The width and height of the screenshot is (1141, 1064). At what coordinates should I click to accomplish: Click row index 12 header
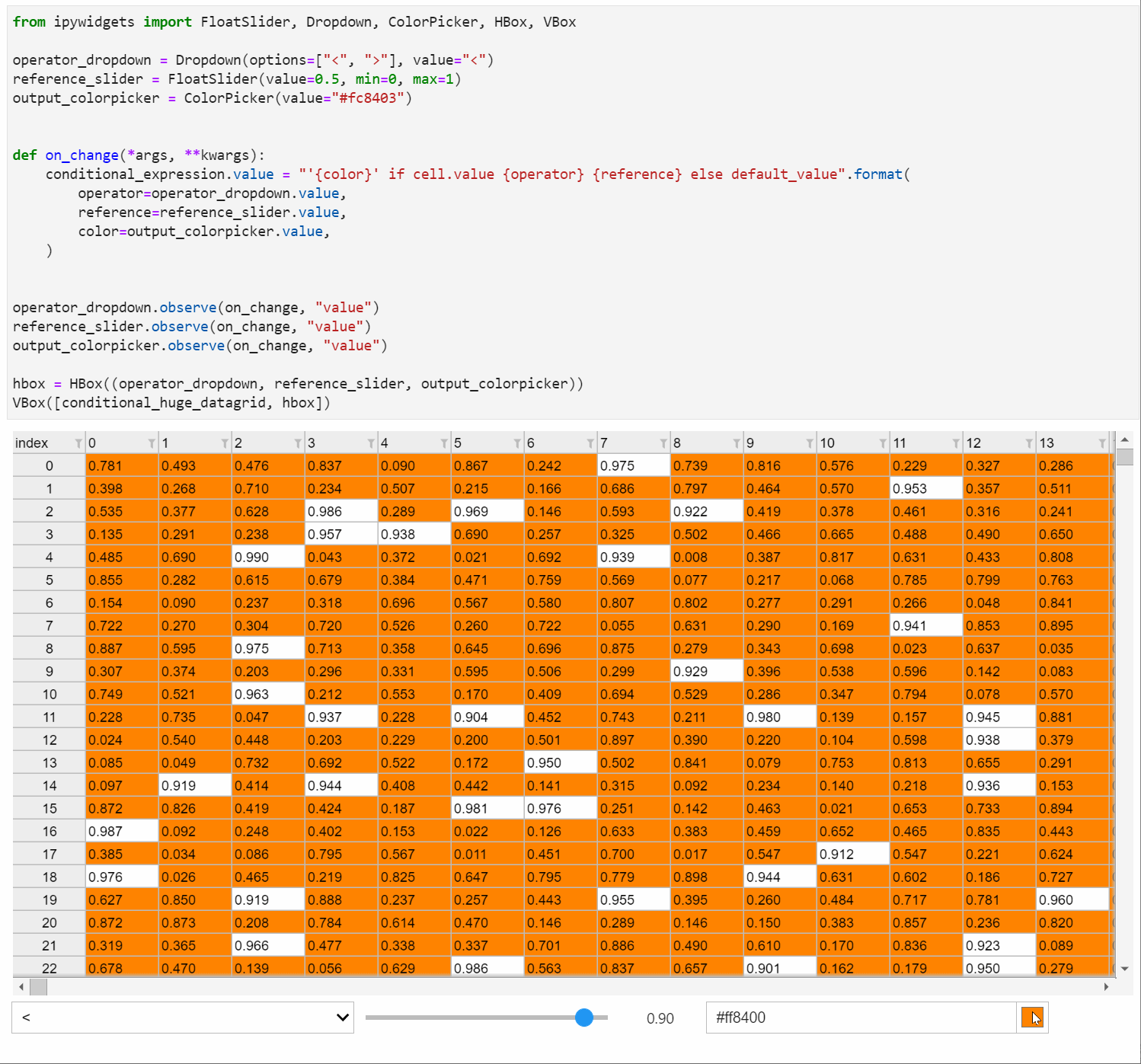pyautogui.click(x=50, y=740)
